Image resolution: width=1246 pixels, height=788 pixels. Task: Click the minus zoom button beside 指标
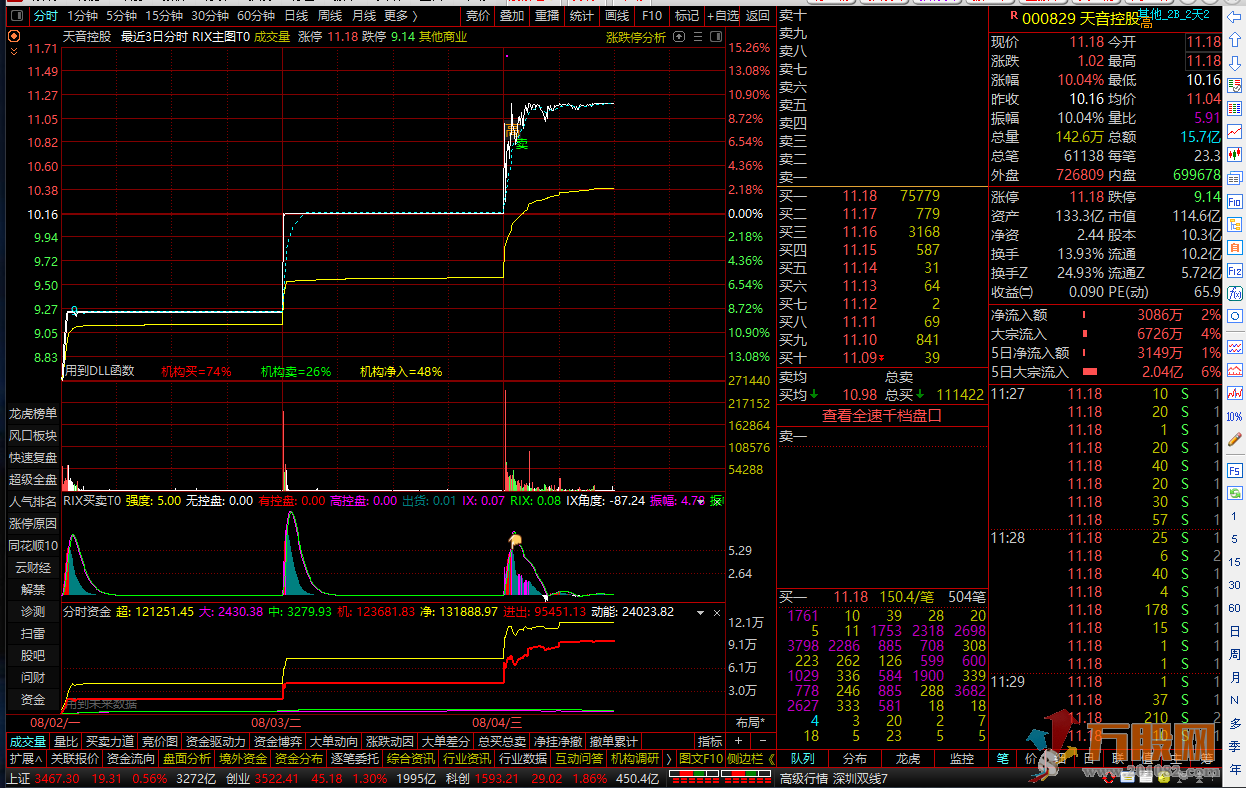(762, 741)
